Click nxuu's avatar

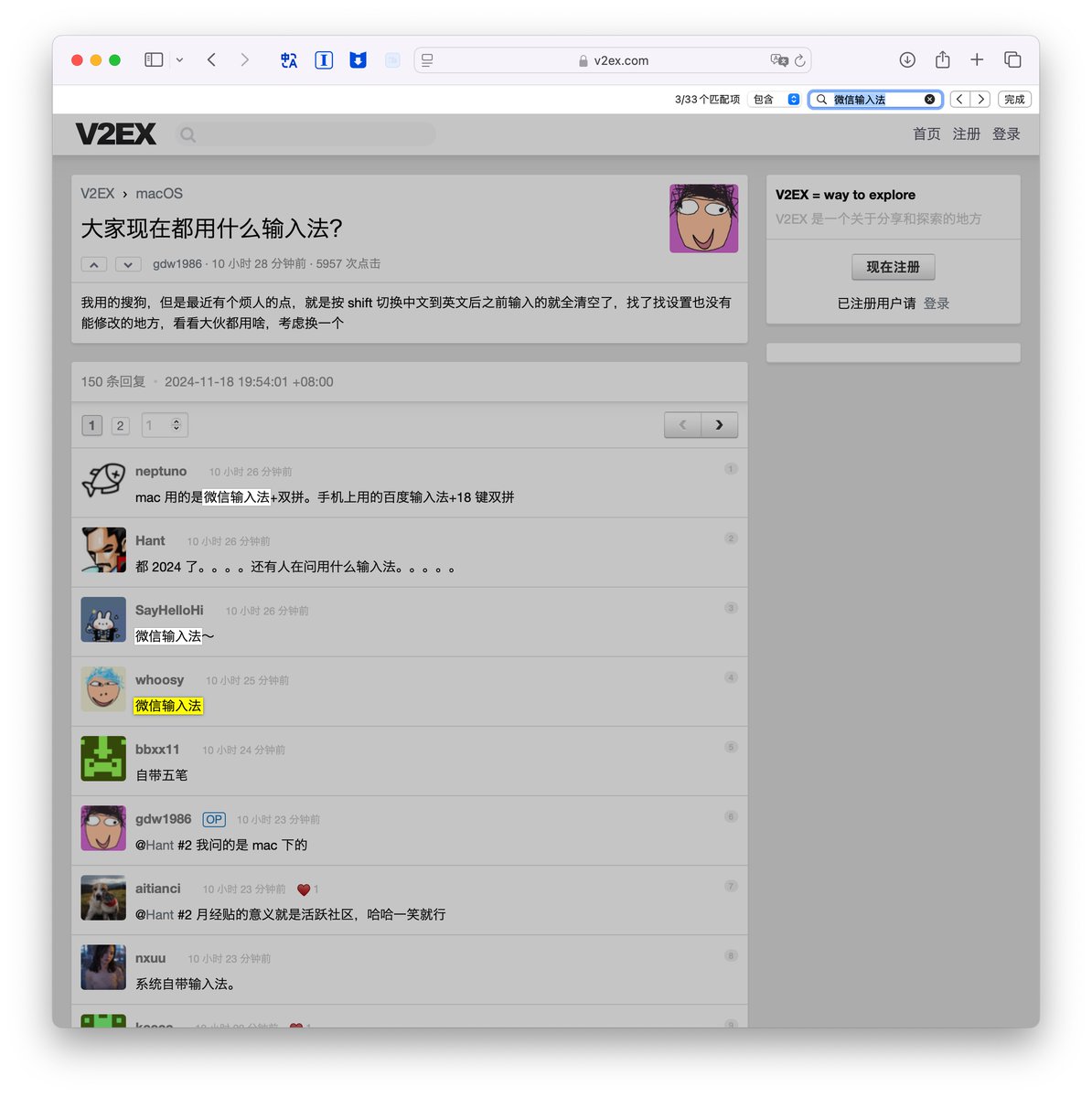tap(103, 967)
